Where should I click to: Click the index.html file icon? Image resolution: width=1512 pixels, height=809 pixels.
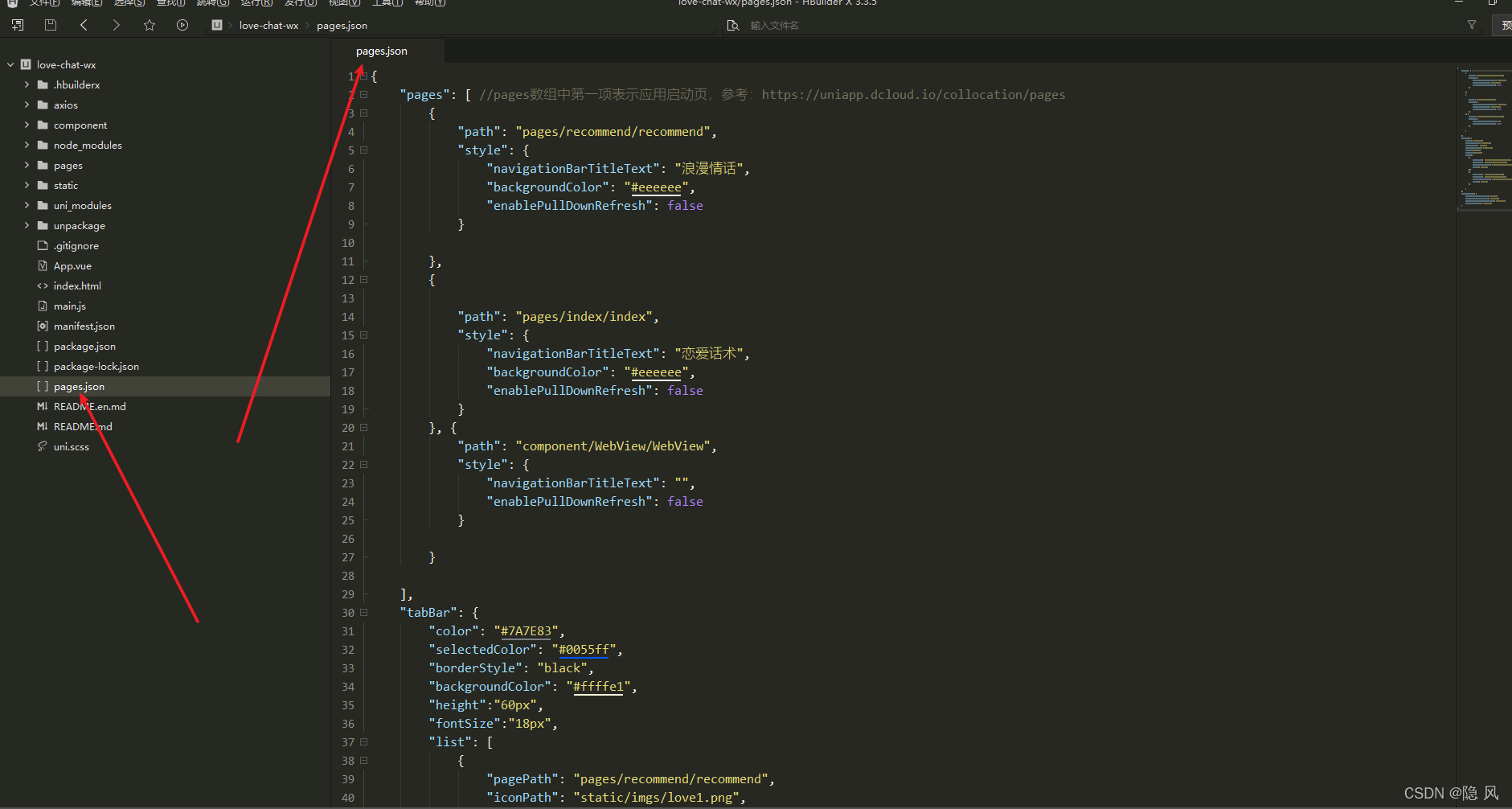pos(43,285)
